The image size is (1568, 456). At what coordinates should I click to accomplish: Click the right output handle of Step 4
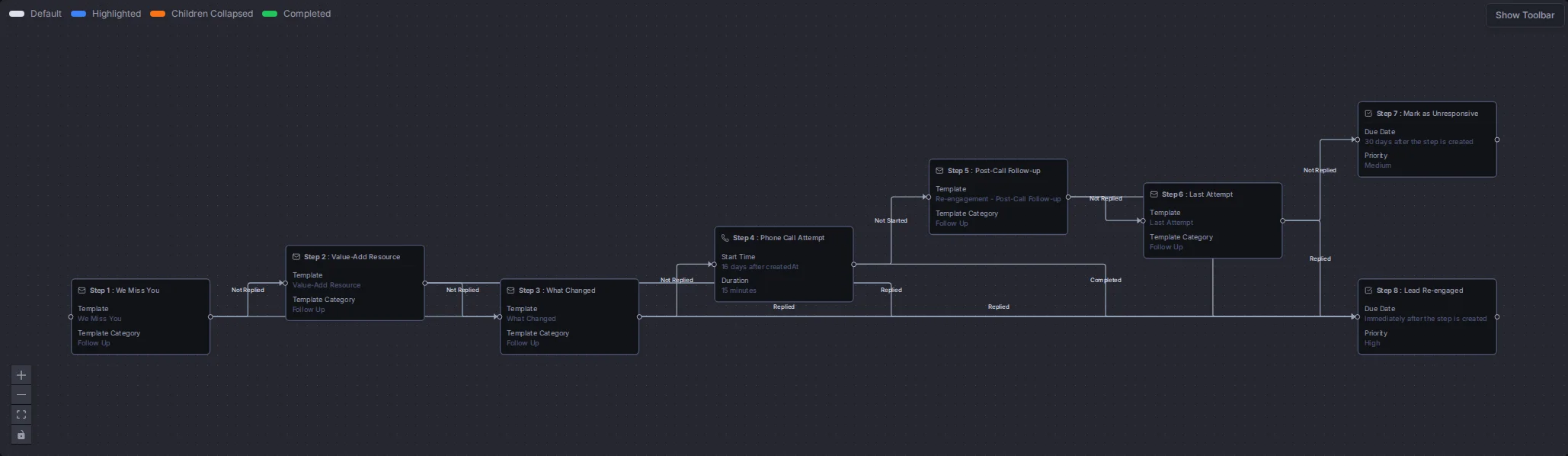click(853, 265)
